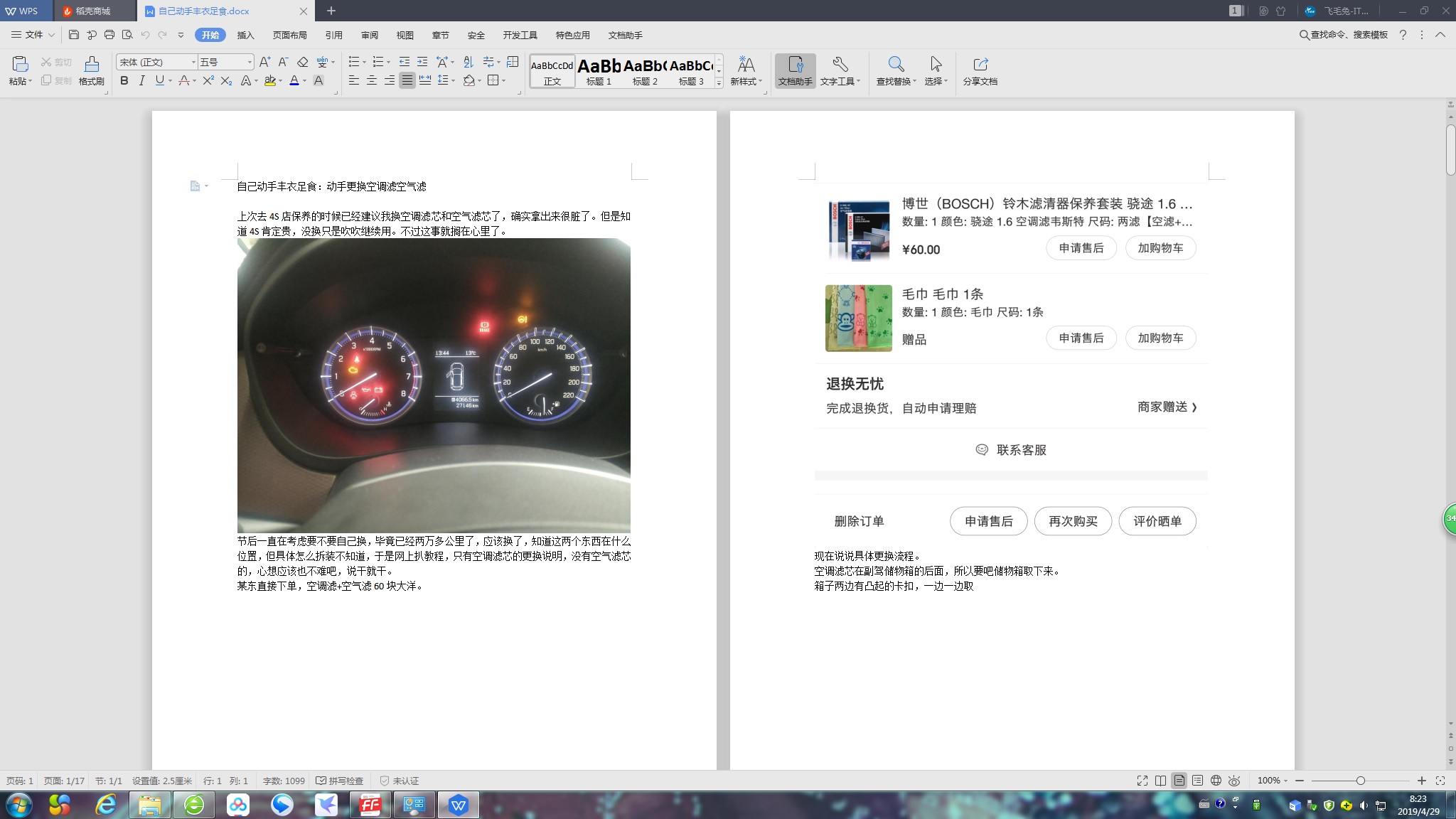Apply superscript formatting icon
Screen dimensions: 1456x819
208,81
